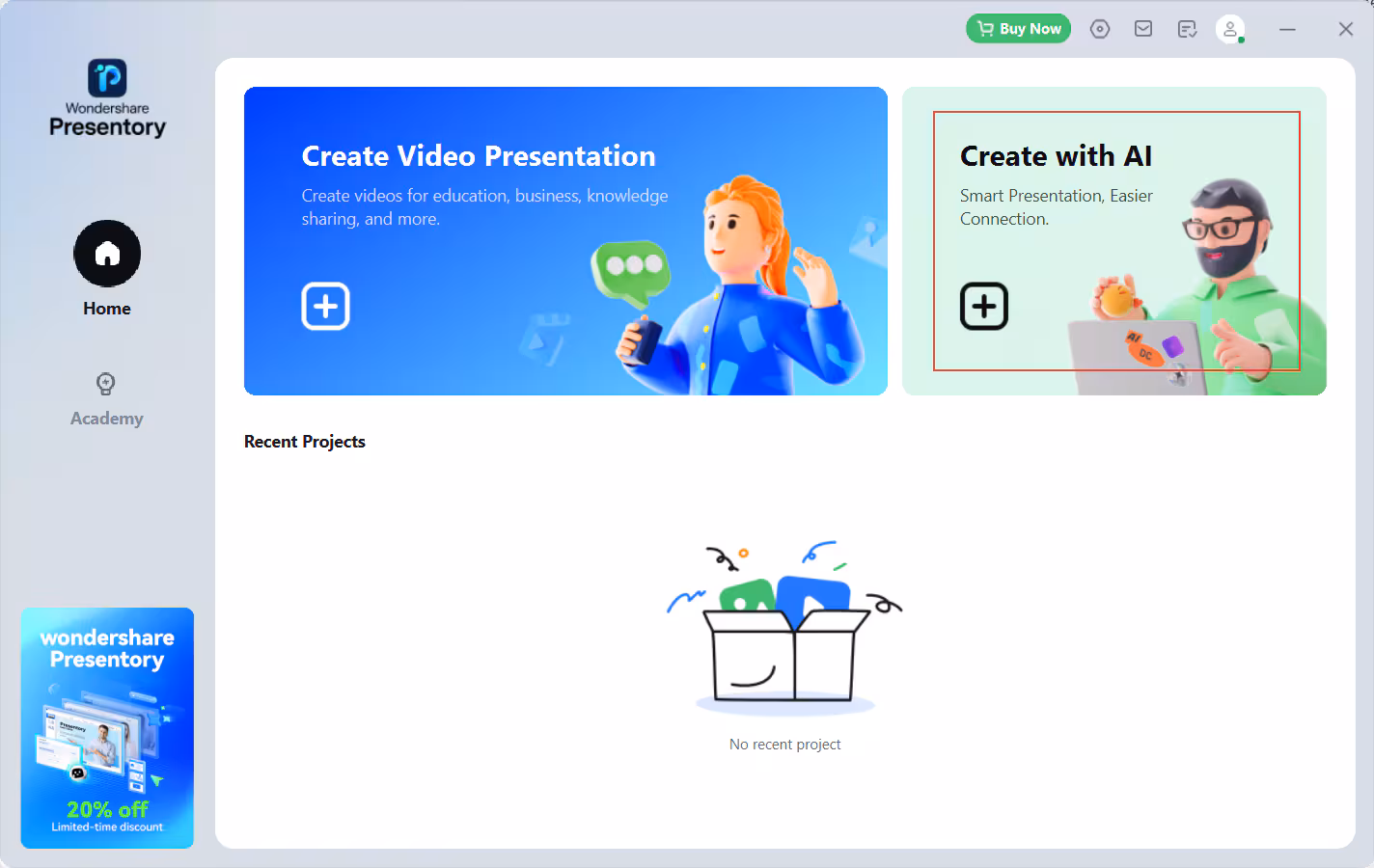This screenshot has height=868, width=1374.
Task: Click the Wondershare Presentory logo
Action: click(x=107, y=98)
